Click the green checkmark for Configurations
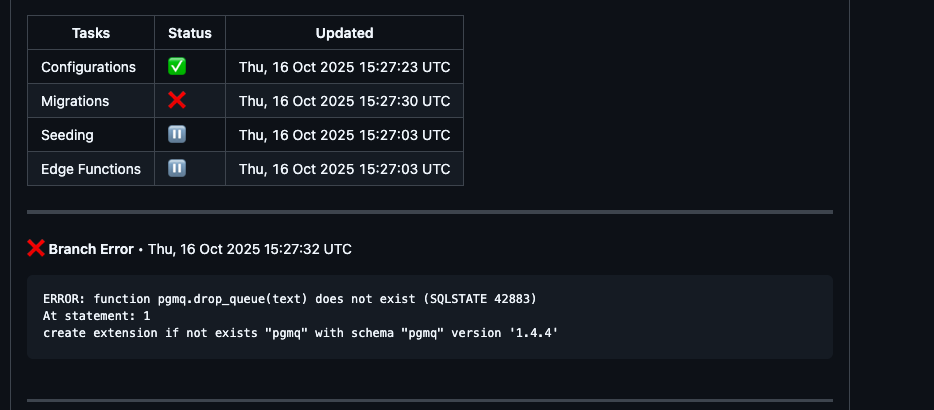Viewport: 934px width, 410px height. click(177, 67)
